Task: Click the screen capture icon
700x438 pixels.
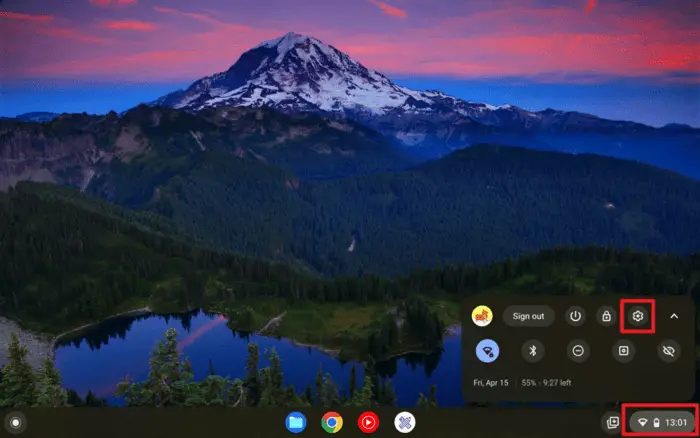Action: 624,351
